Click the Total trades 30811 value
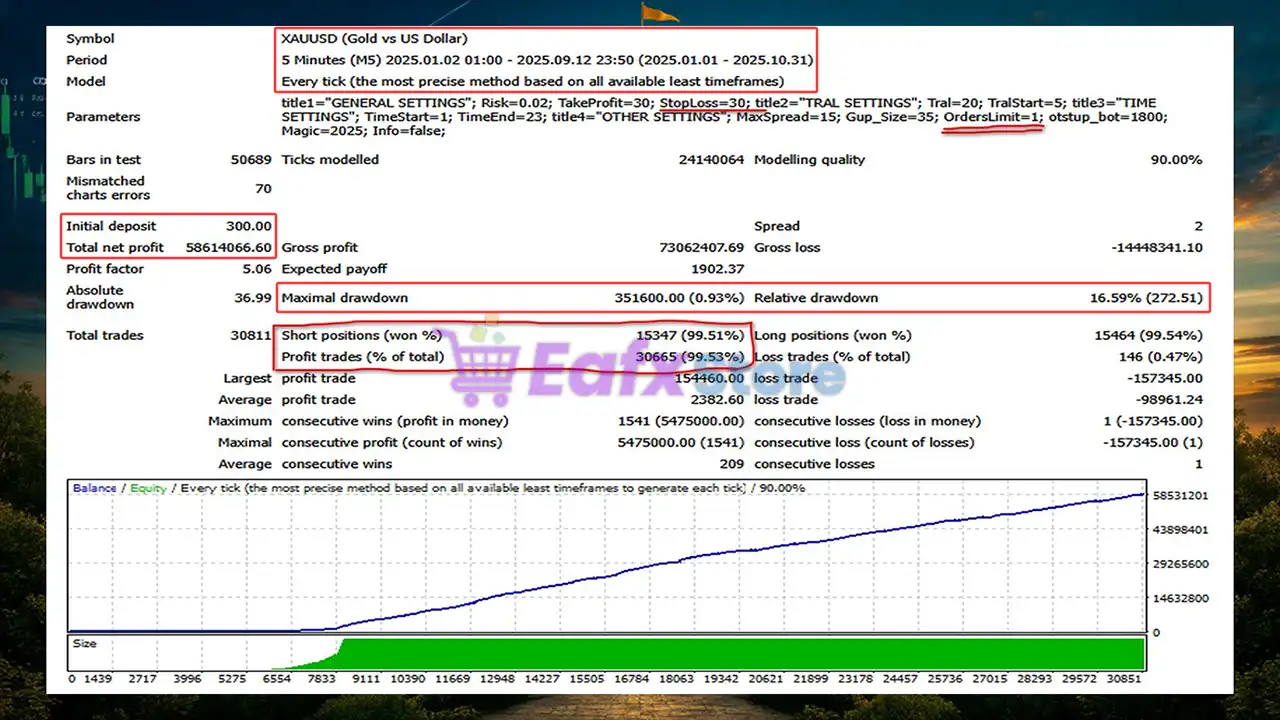The height and width of the screenshot is (720, 1280). 253,335
